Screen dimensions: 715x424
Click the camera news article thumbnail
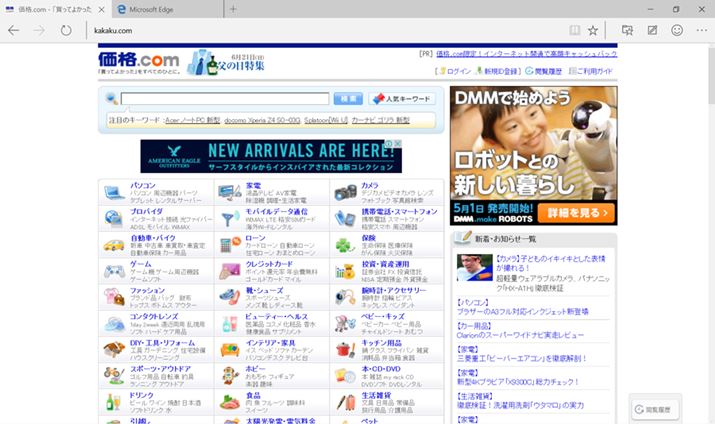pos(474,268)
